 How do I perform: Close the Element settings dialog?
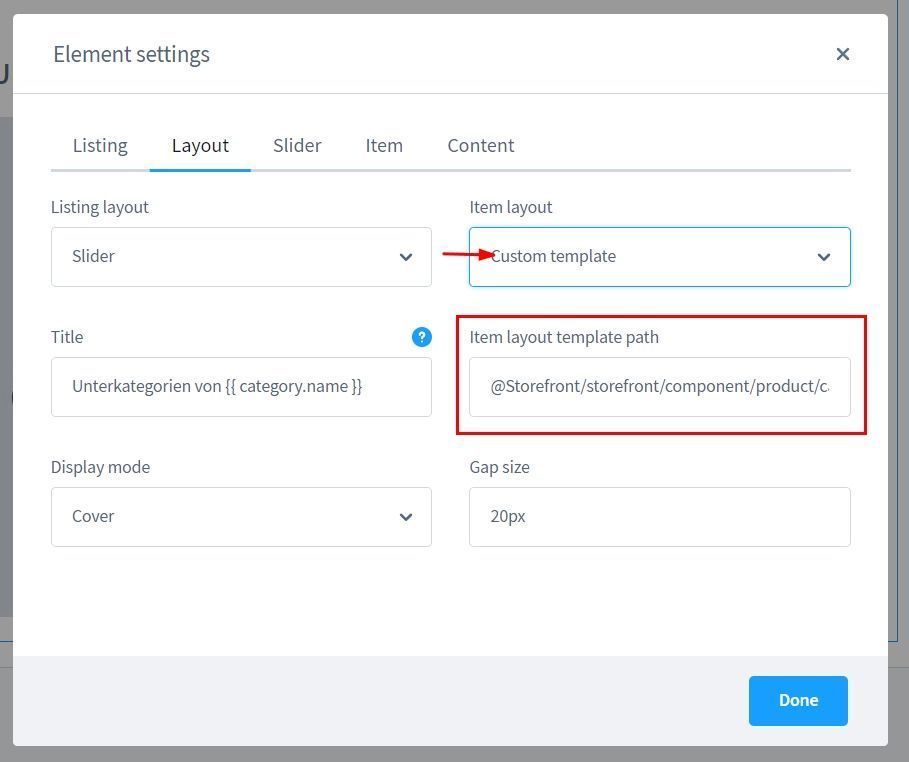[x=842, y=54]
